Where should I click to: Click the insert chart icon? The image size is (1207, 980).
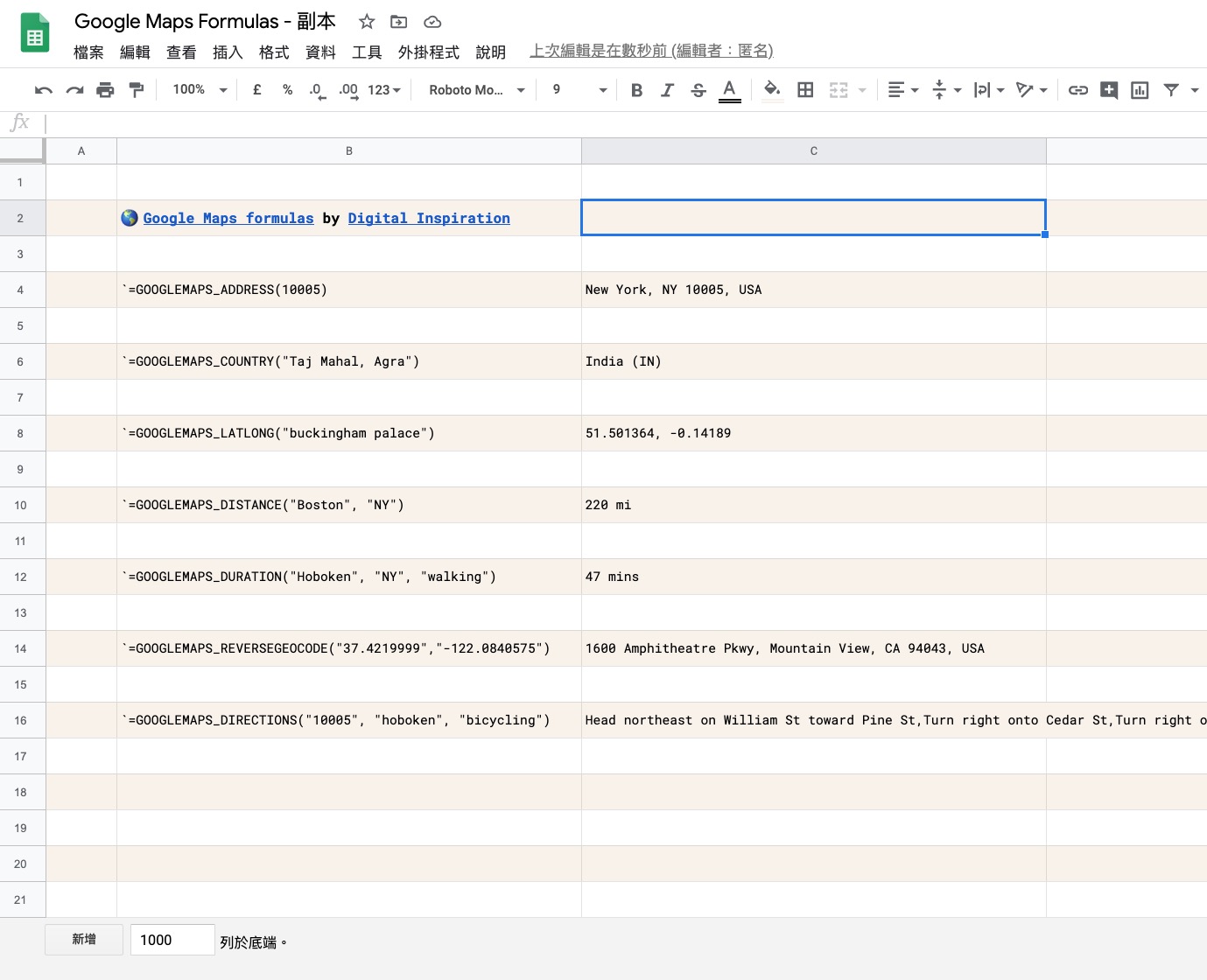(x=1140, y=90)
